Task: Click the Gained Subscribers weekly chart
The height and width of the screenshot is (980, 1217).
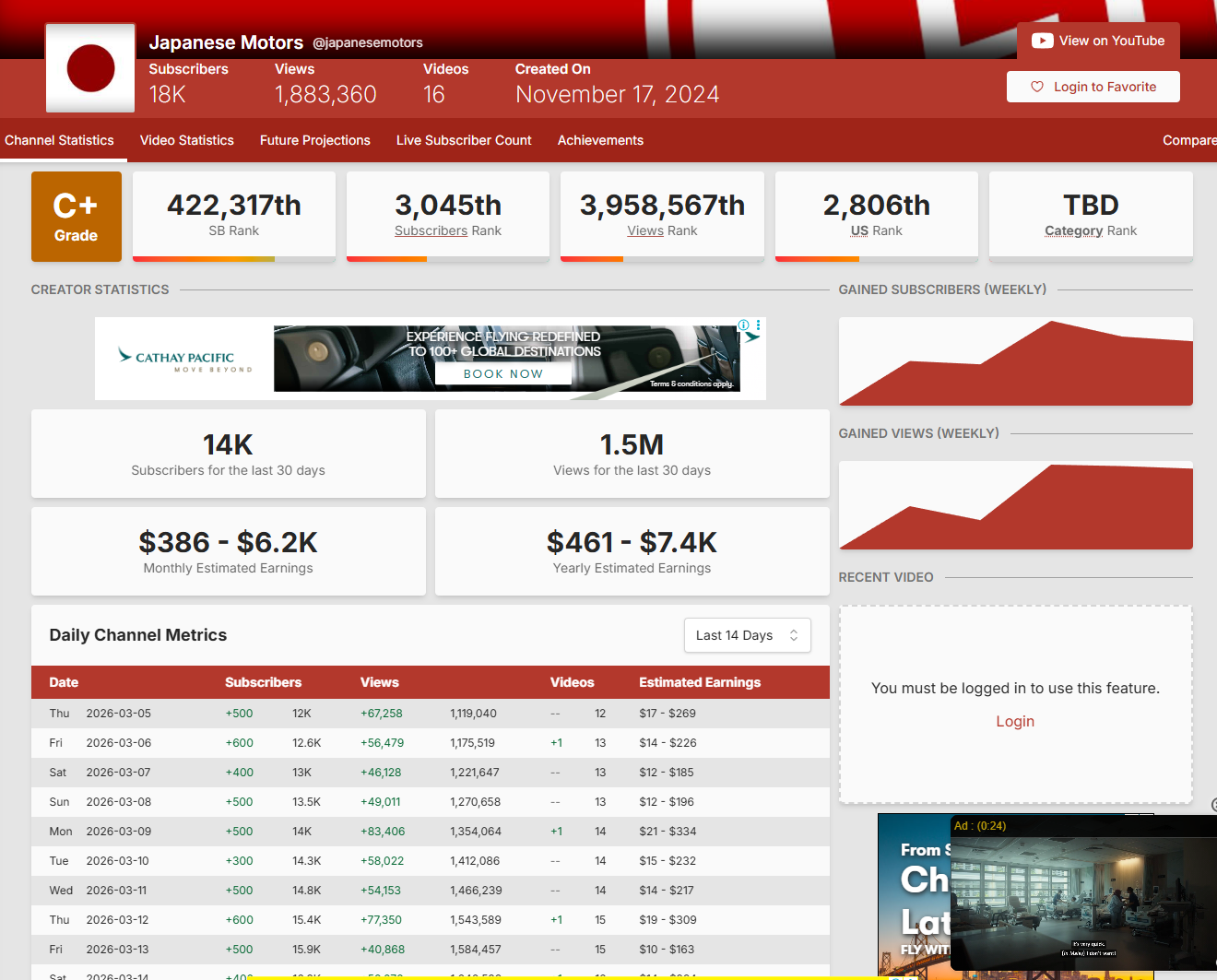Action: (x=1015, y=362)
